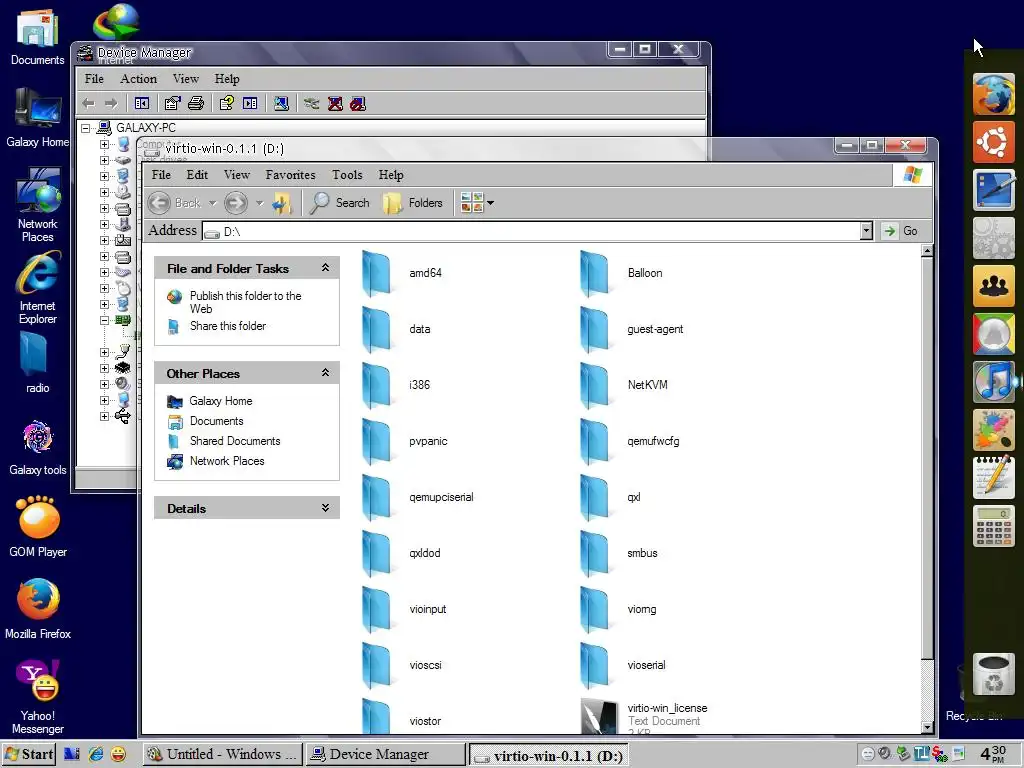Click the file list scrollbar down arrow
Image resolution: width=1024 pixels, height=768 pixels.
tap(927, 728)
